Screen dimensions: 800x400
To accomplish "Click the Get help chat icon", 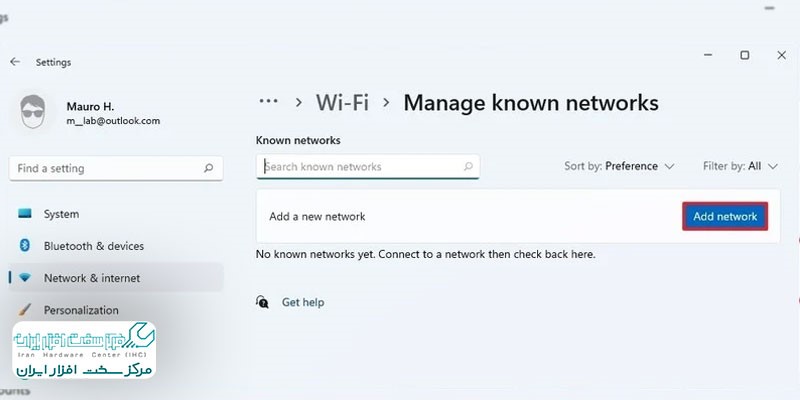I will (x=262, y=302).
